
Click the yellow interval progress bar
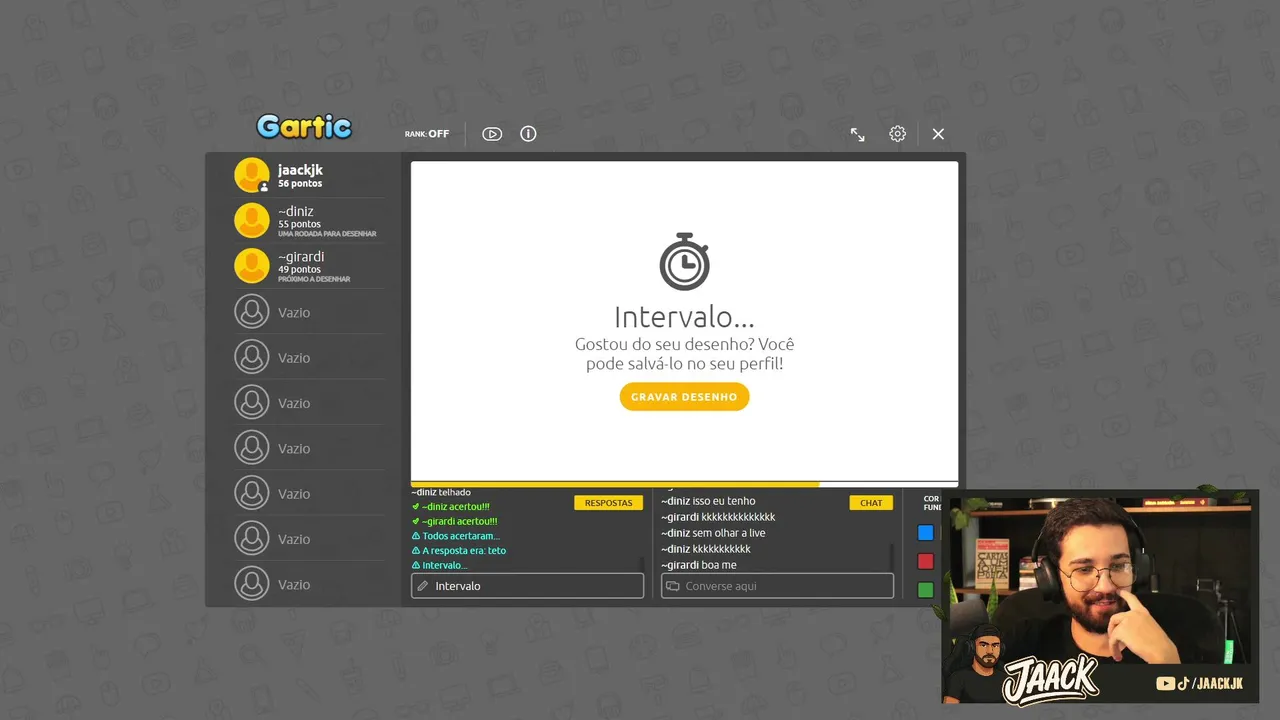[x=615, y=484]
